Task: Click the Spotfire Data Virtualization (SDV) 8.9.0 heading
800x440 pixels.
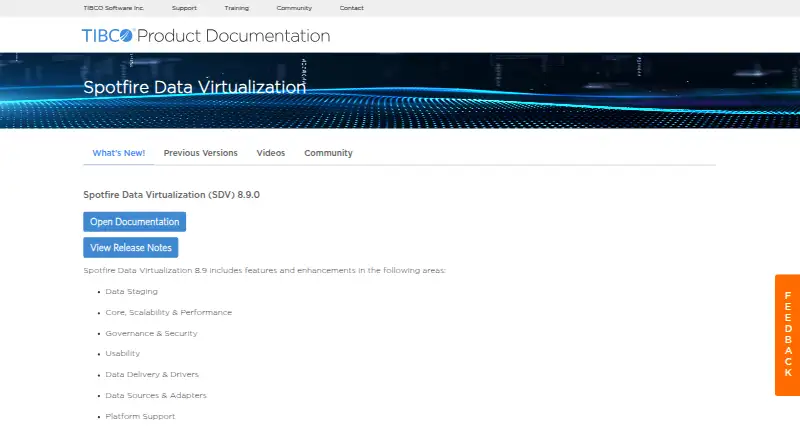Action: click(171, 195)
